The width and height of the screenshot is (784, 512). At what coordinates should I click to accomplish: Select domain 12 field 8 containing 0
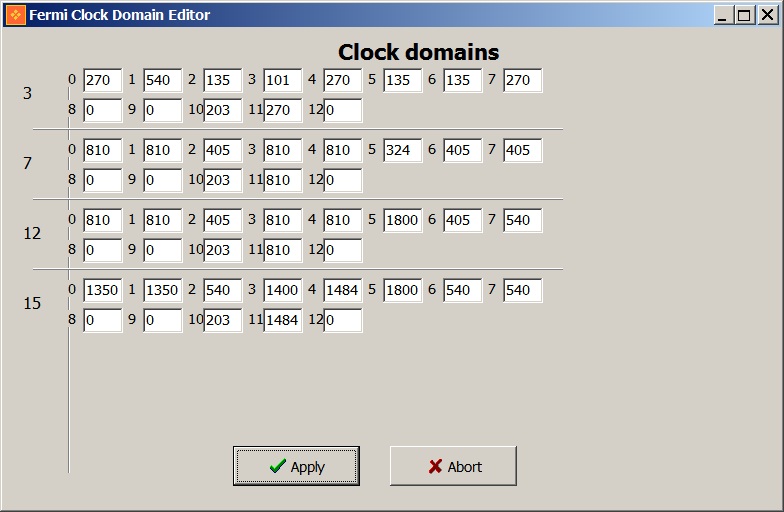click(x=103, y=251)
